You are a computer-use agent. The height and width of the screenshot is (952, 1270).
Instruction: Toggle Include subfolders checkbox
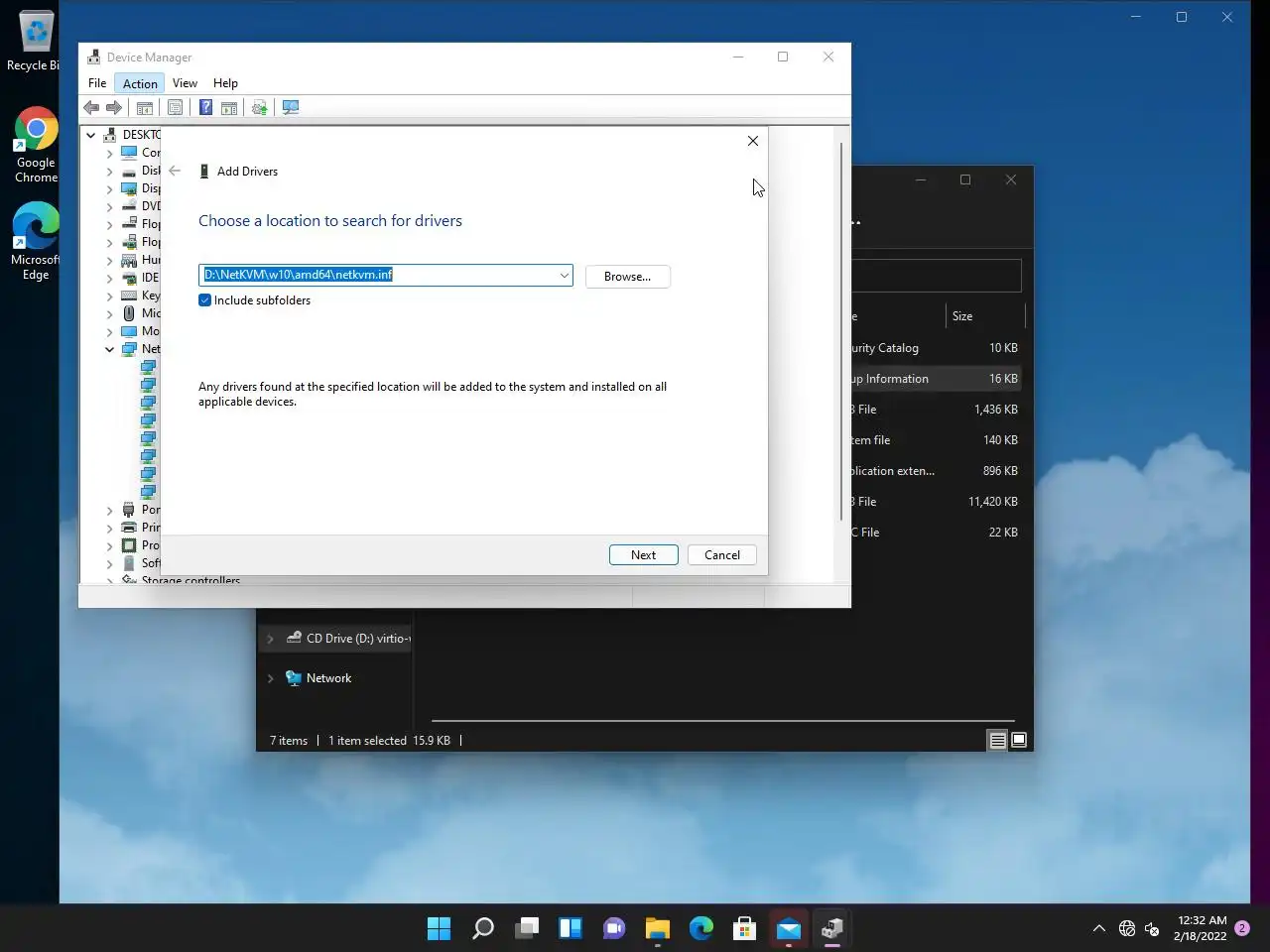[x=204, y=300]
